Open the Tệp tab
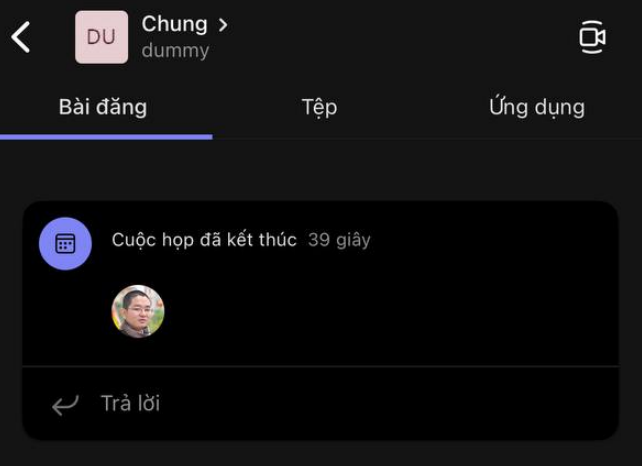This screenshot has width=642, height=466. (319, 107)
